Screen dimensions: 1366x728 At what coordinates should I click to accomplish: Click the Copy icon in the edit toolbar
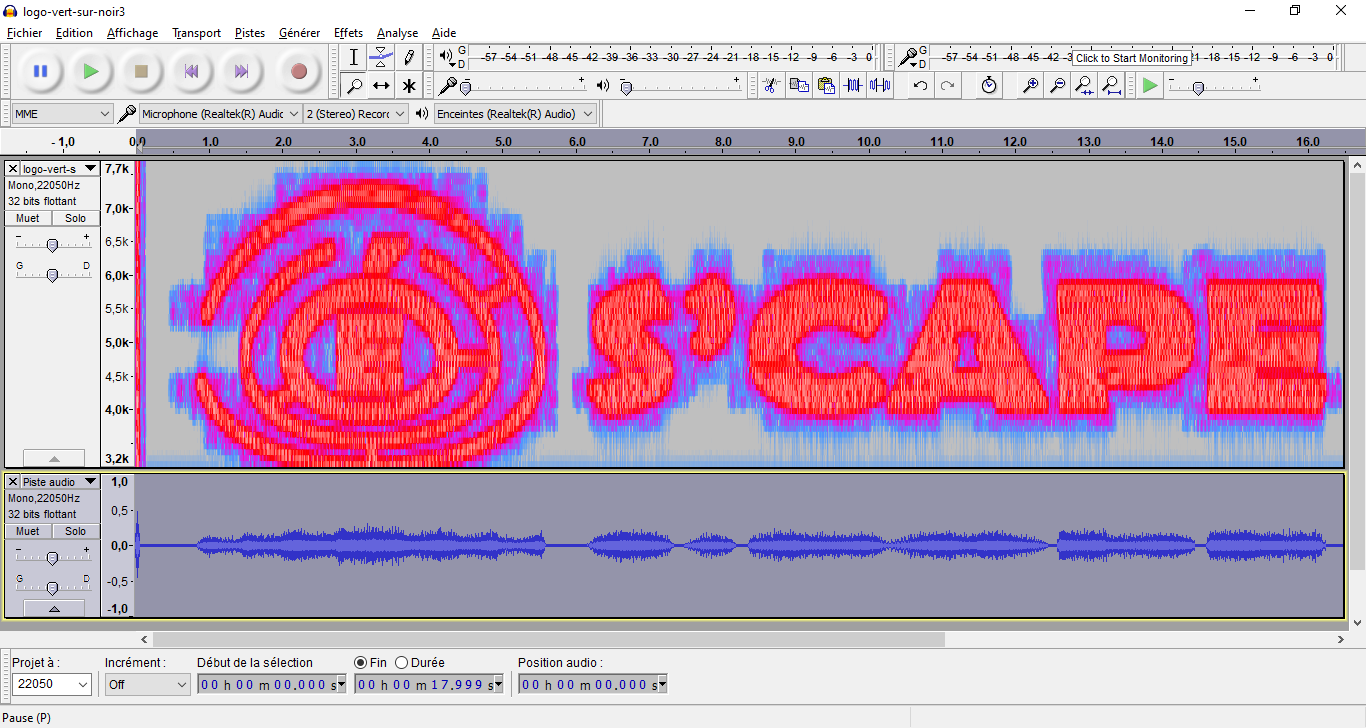(x=798, y=85)
